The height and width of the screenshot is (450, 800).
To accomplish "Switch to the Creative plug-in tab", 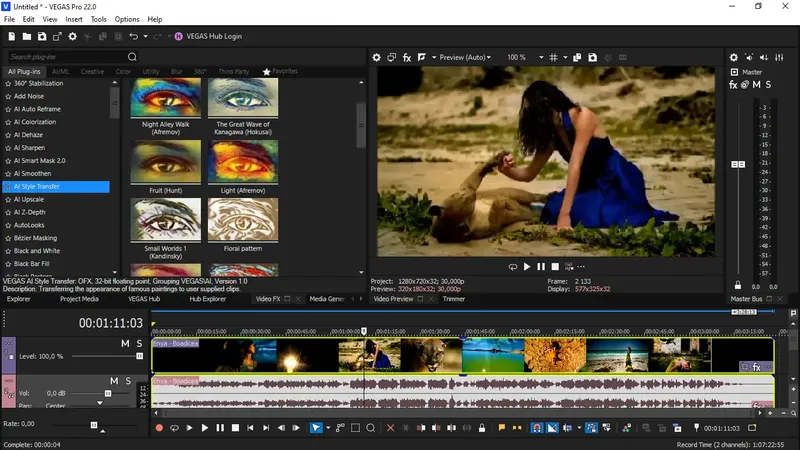I will click(92, 72).
